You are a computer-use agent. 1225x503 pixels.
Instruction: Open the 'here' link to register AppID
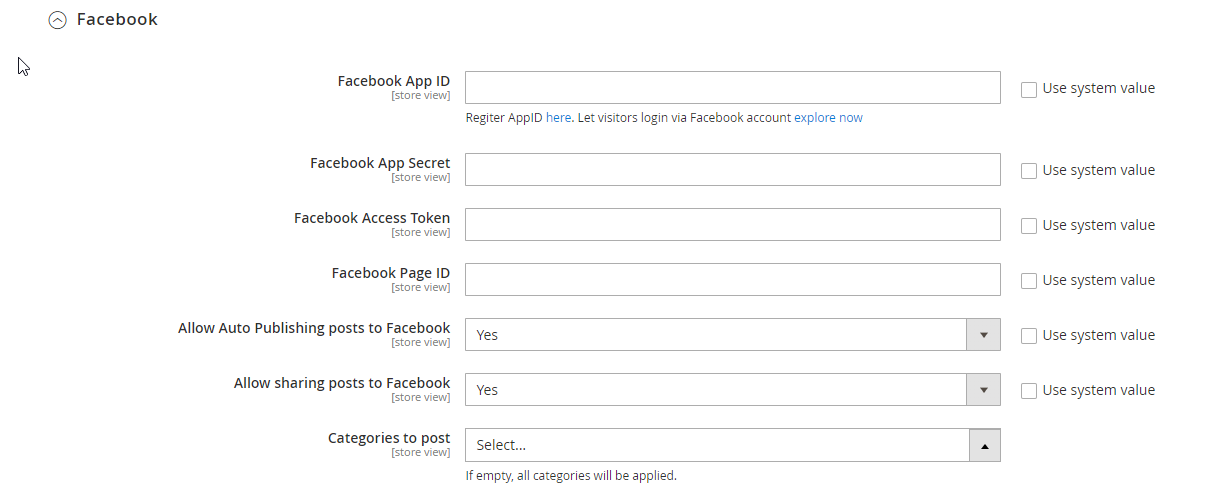tap(558, 118)
